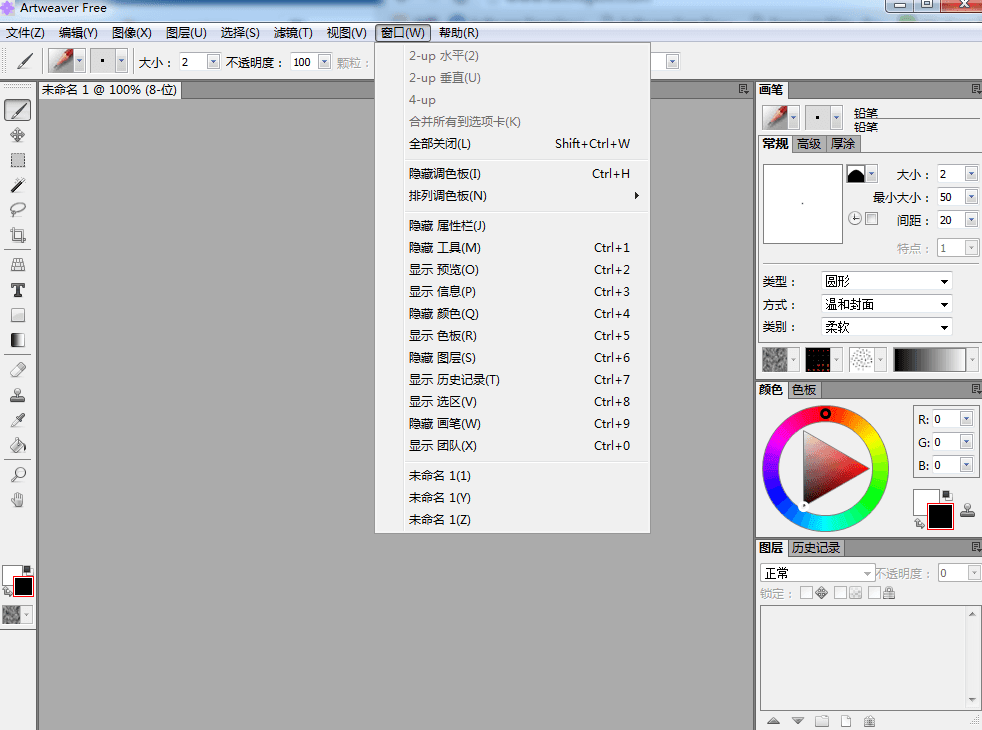Viewport: 982px width, 730px height.
Task: Click the paper texture thumbnail in Brush panel
Action: tap(775, 360)
